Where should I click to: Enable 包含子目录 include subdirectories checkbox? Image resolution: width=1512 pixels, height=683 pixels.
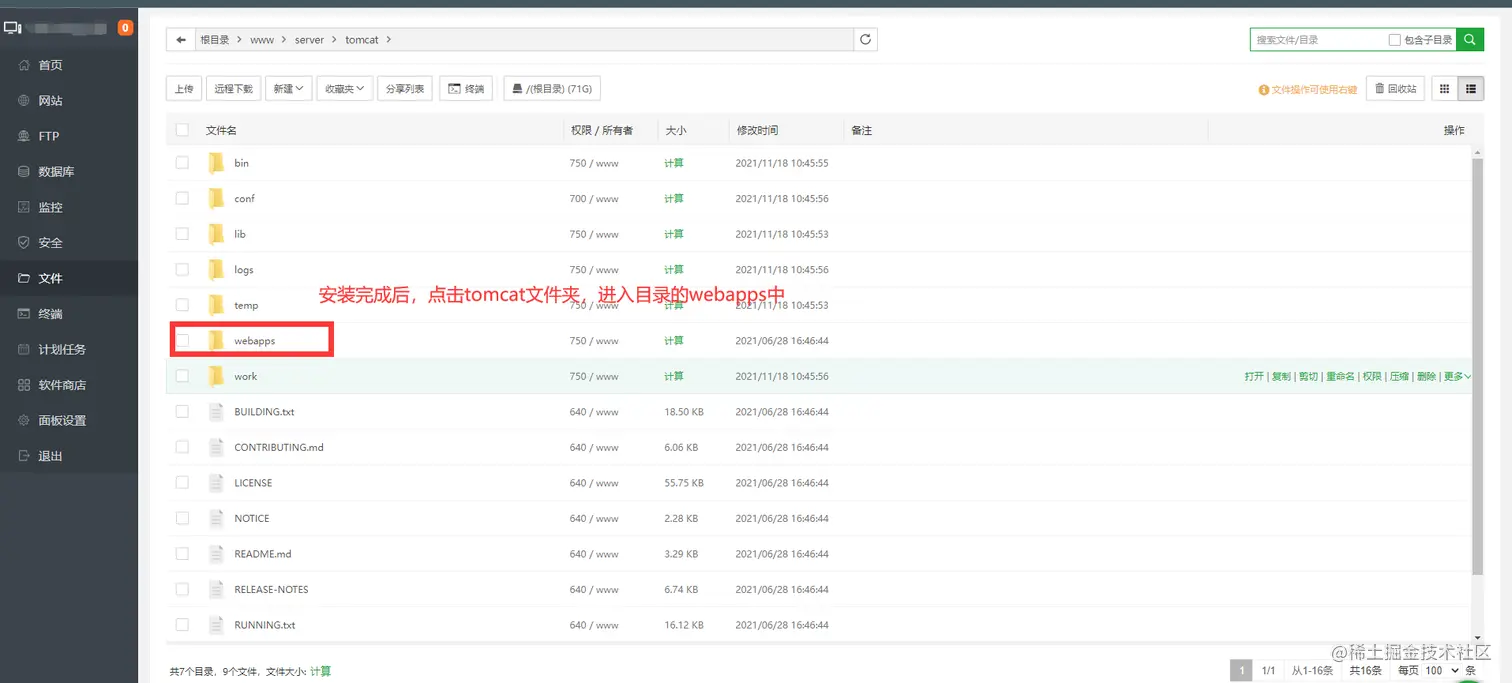(1395, 40)
